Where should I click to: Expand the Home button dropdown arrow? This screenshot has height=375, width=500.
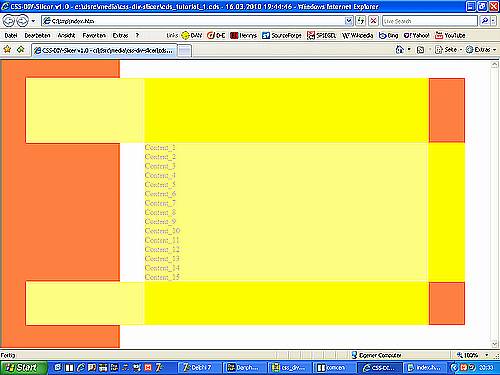coord(409,50)
